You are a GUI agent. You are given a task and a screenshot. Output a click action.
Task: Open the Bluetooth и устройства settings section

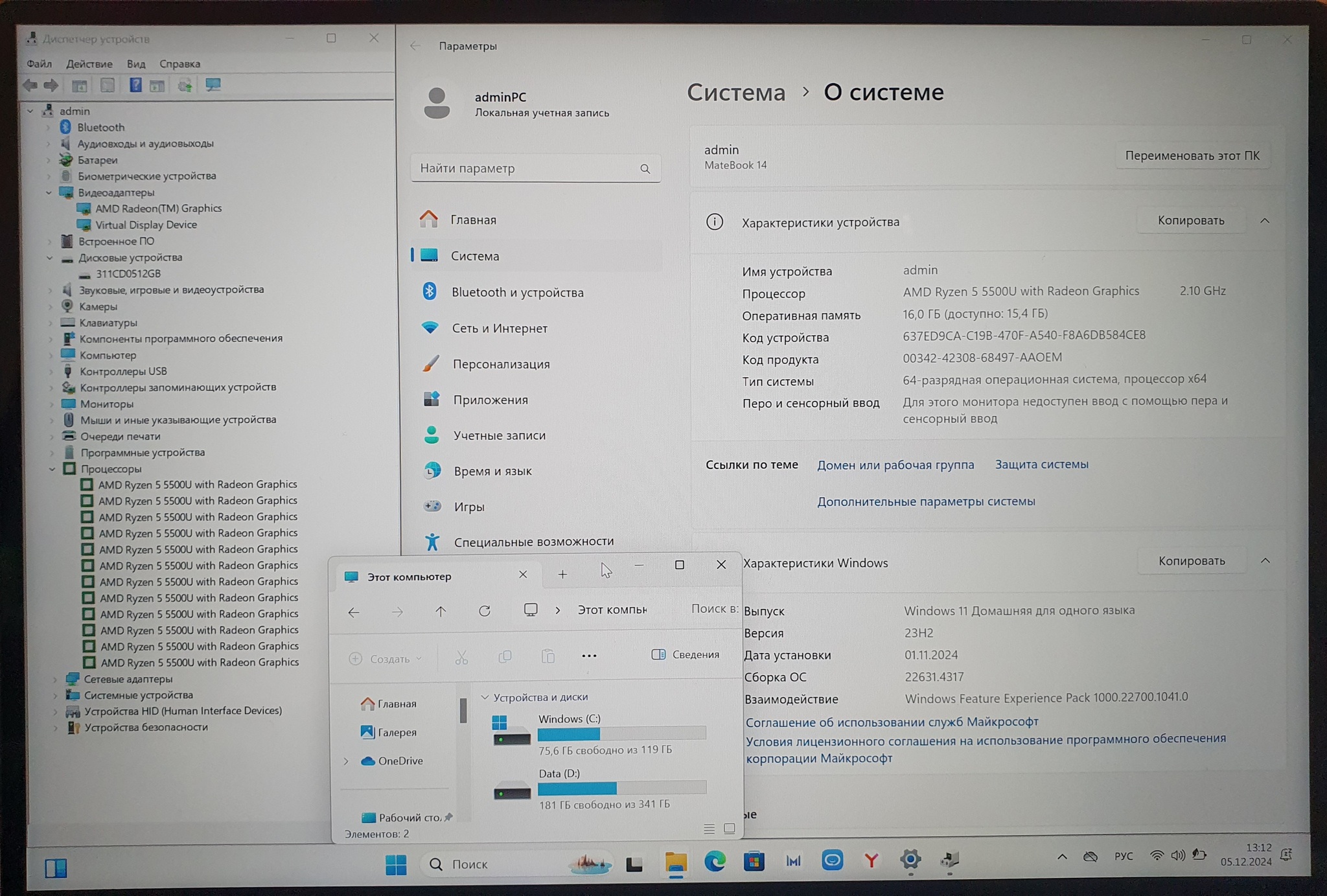coord(517,292)
